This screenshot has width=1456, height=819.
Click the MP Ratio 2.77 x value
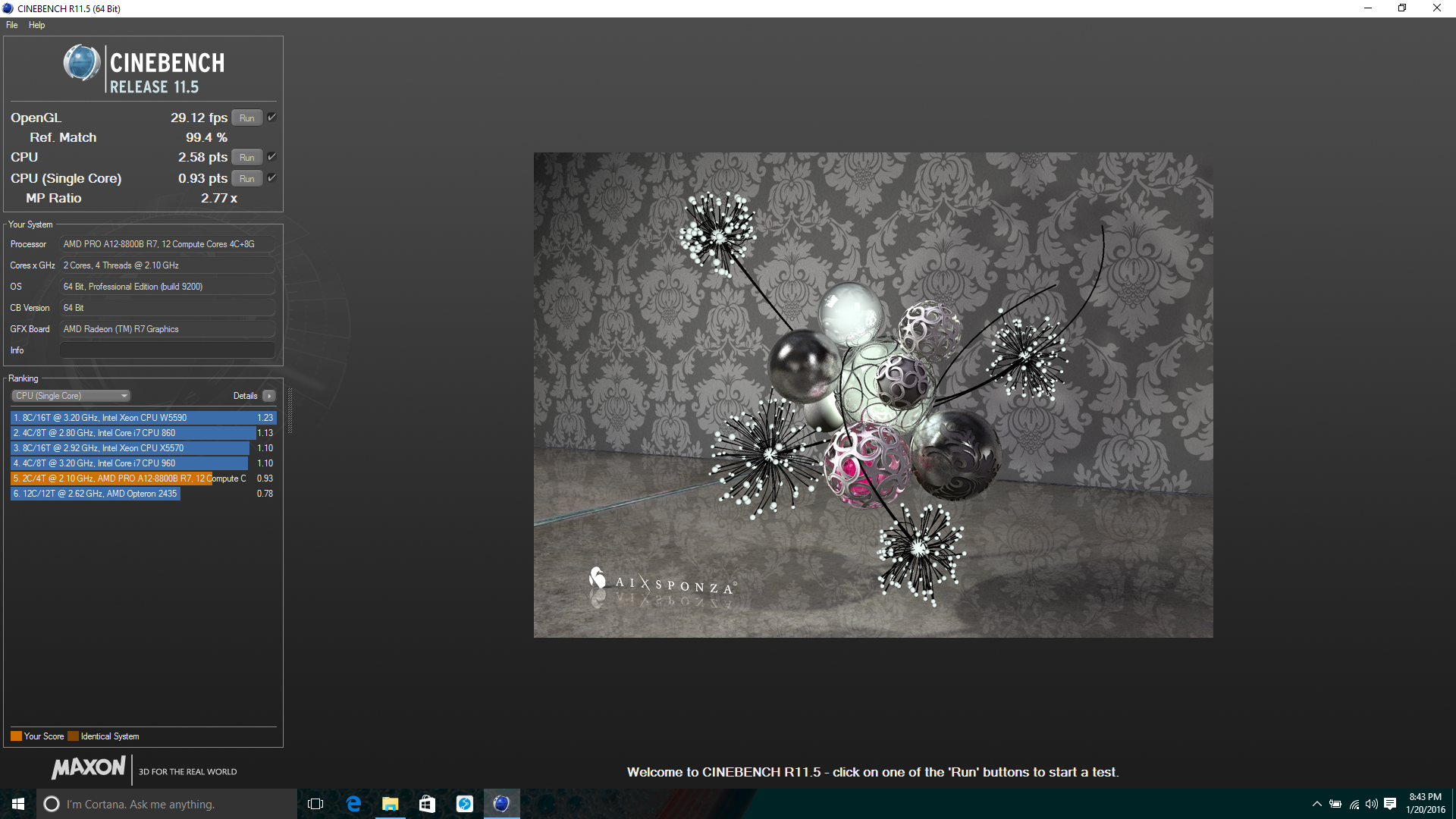219,198
